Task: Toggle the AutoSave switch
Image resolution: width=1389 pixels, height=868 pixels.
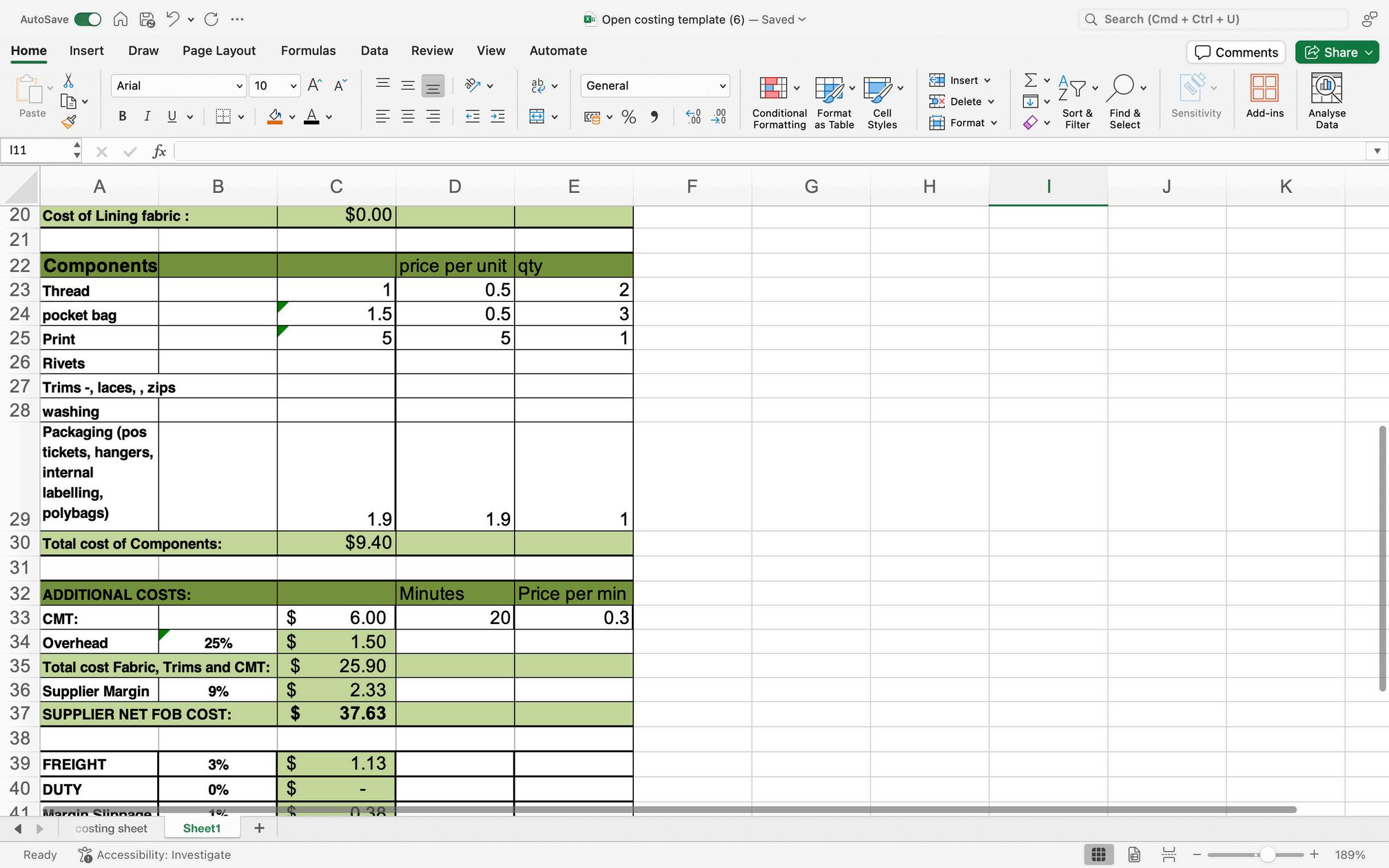Action: pos(88,19)
